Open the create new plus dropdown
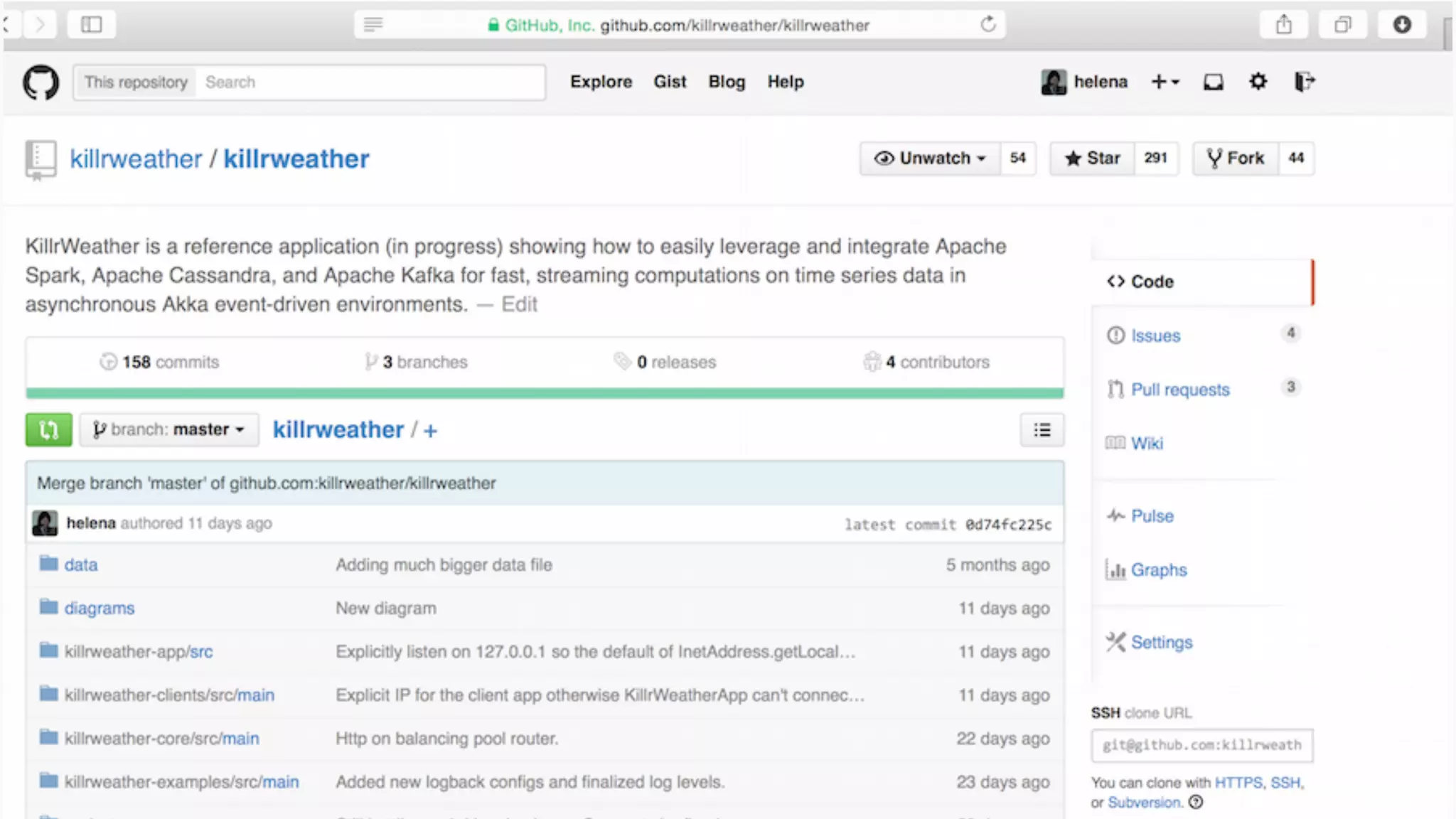 coord(1165,82)
